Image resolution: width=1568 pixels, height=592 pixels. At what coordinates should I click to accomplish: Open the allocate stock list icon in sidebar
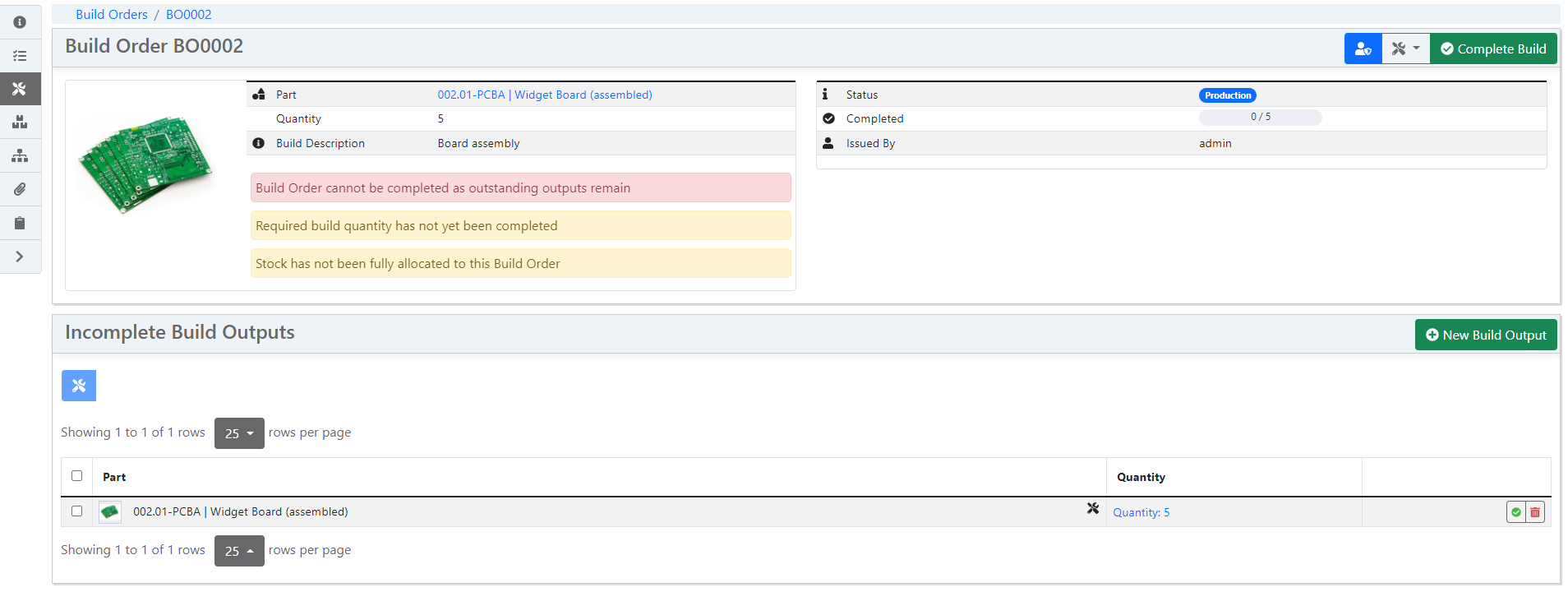tap(20, 56)
